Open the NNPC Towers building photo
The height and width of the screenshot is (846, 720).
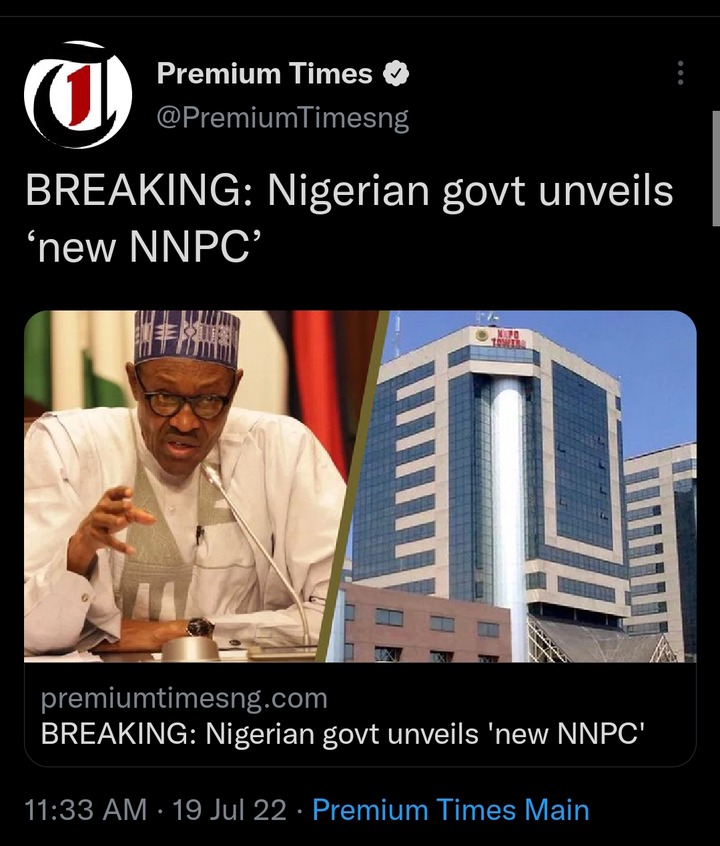[518, 486]
